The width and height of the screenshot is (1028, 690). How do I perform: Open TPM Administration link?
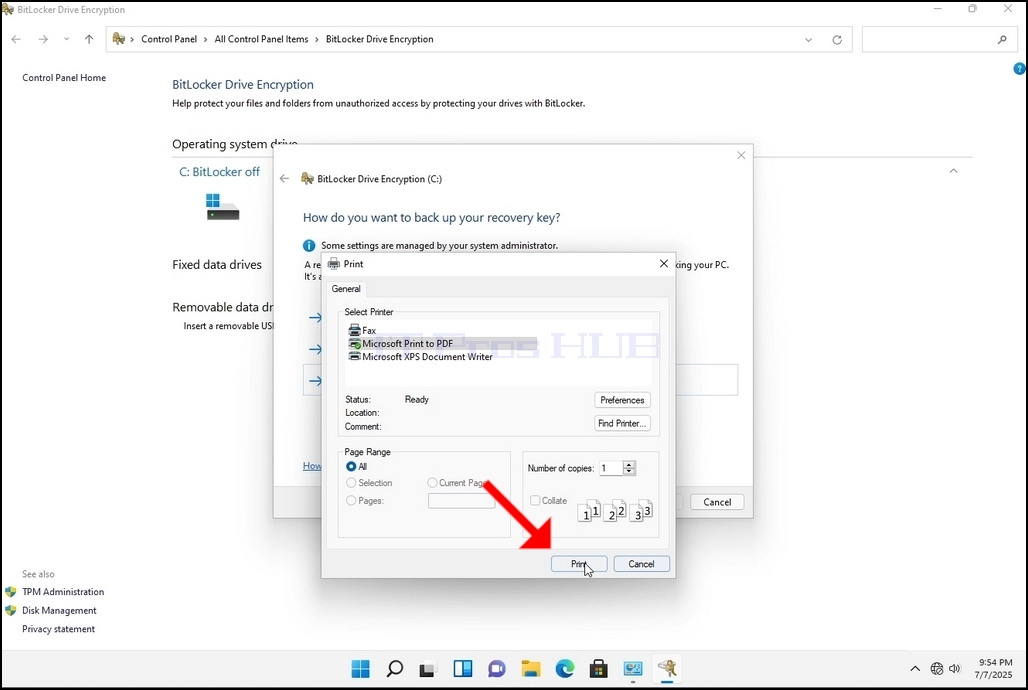point(63,592)
